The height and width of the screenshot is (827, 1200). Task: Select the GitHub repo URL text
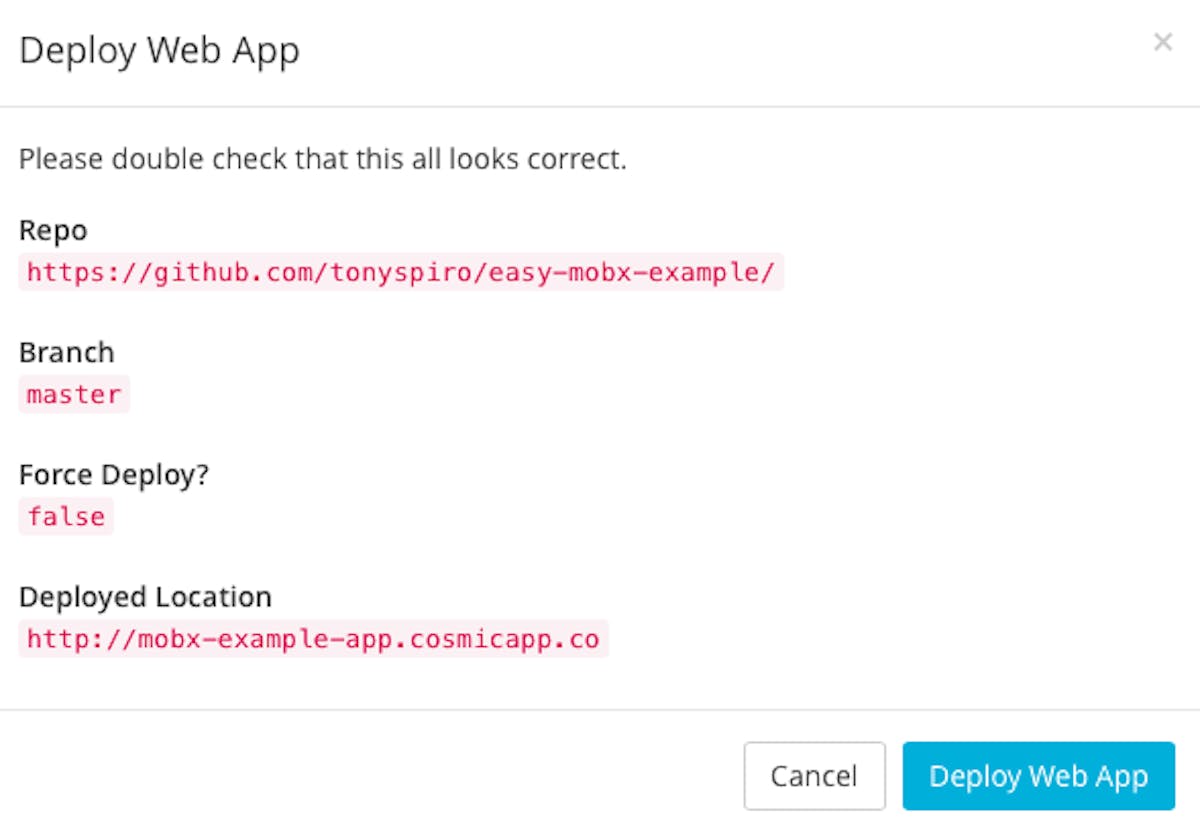(401, 272)
